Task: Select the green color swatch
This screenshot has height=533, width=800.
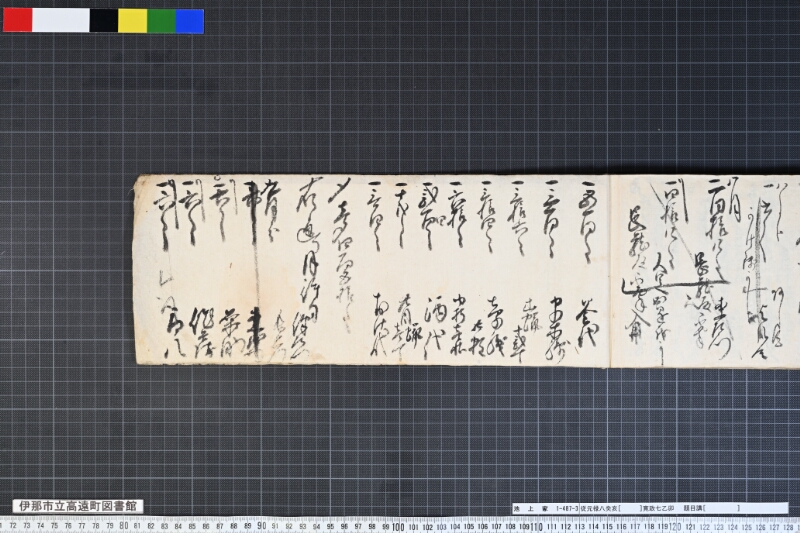Action: pyautogui.click(x=162, y=20)
